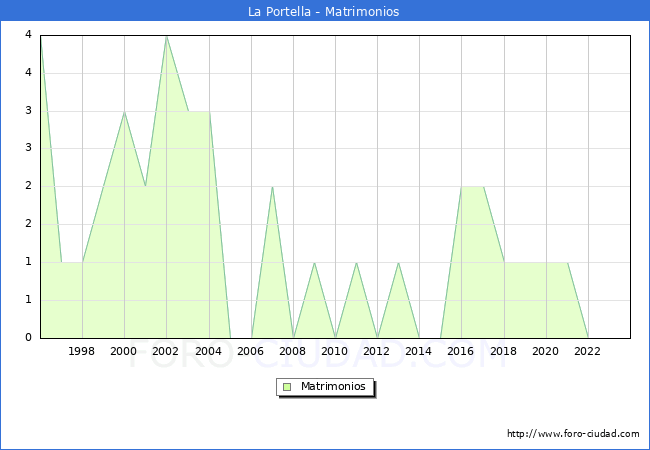Click the chart title 'La Portella - Matrimonios'
The image size is (650, 450).
pos(323,11)
